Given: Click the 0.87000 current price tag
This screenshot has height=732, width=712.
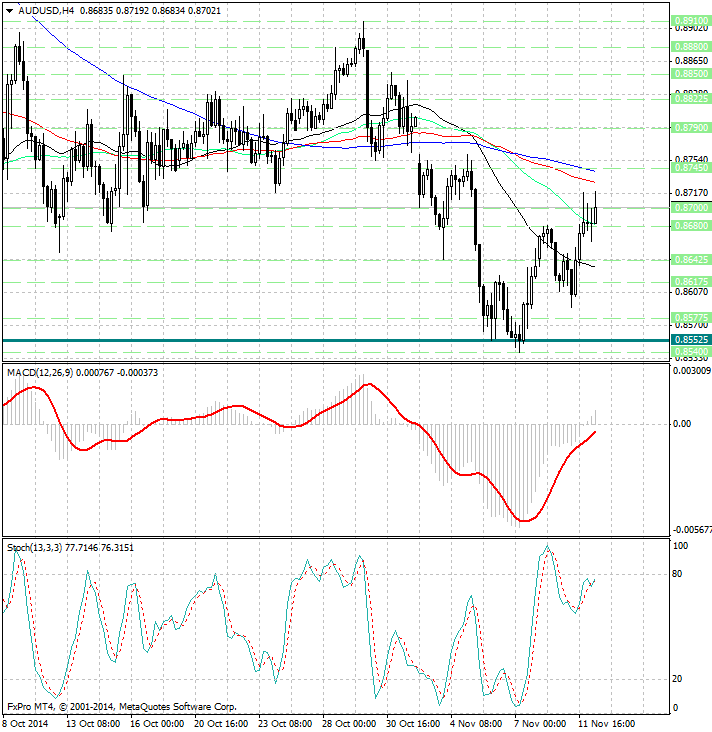Looking at the screenshot, I should (691, 208).
